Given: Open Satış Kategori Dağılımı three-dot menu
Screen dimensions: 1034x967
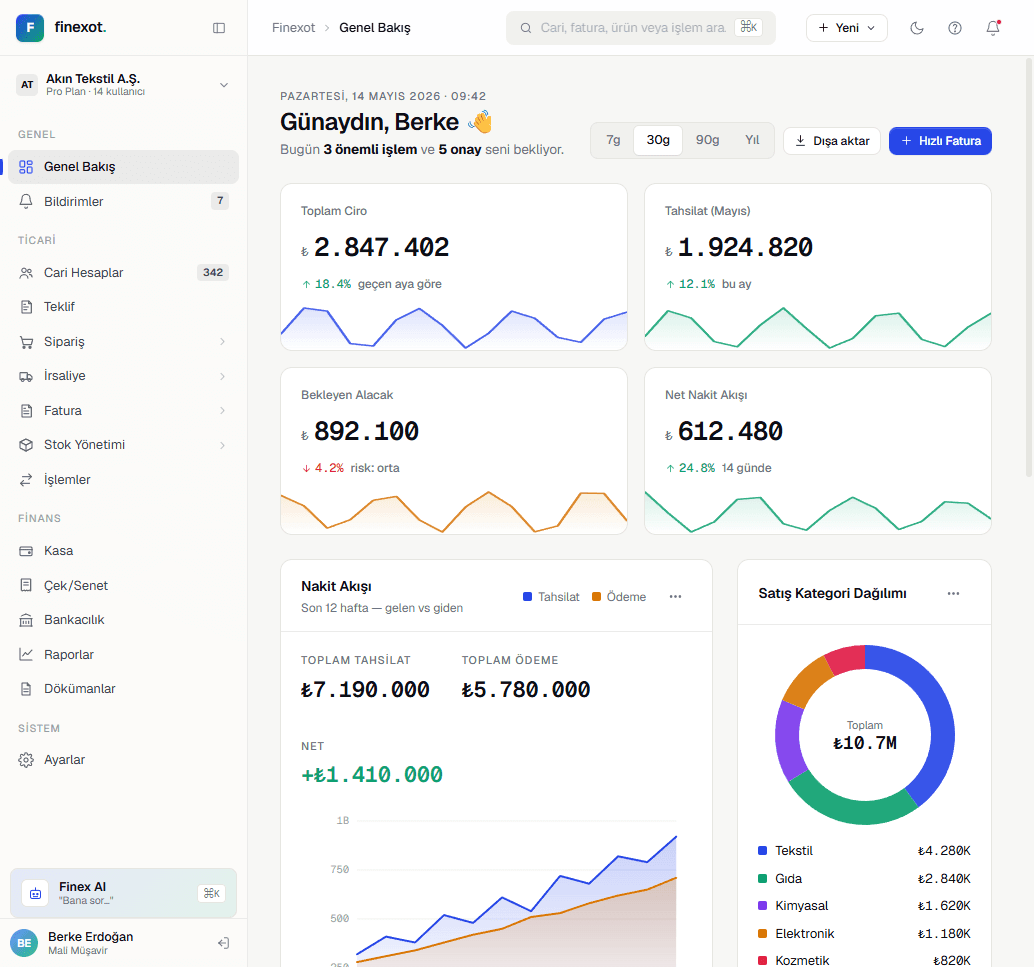Looking at the screenshot, I should [954, 593].
